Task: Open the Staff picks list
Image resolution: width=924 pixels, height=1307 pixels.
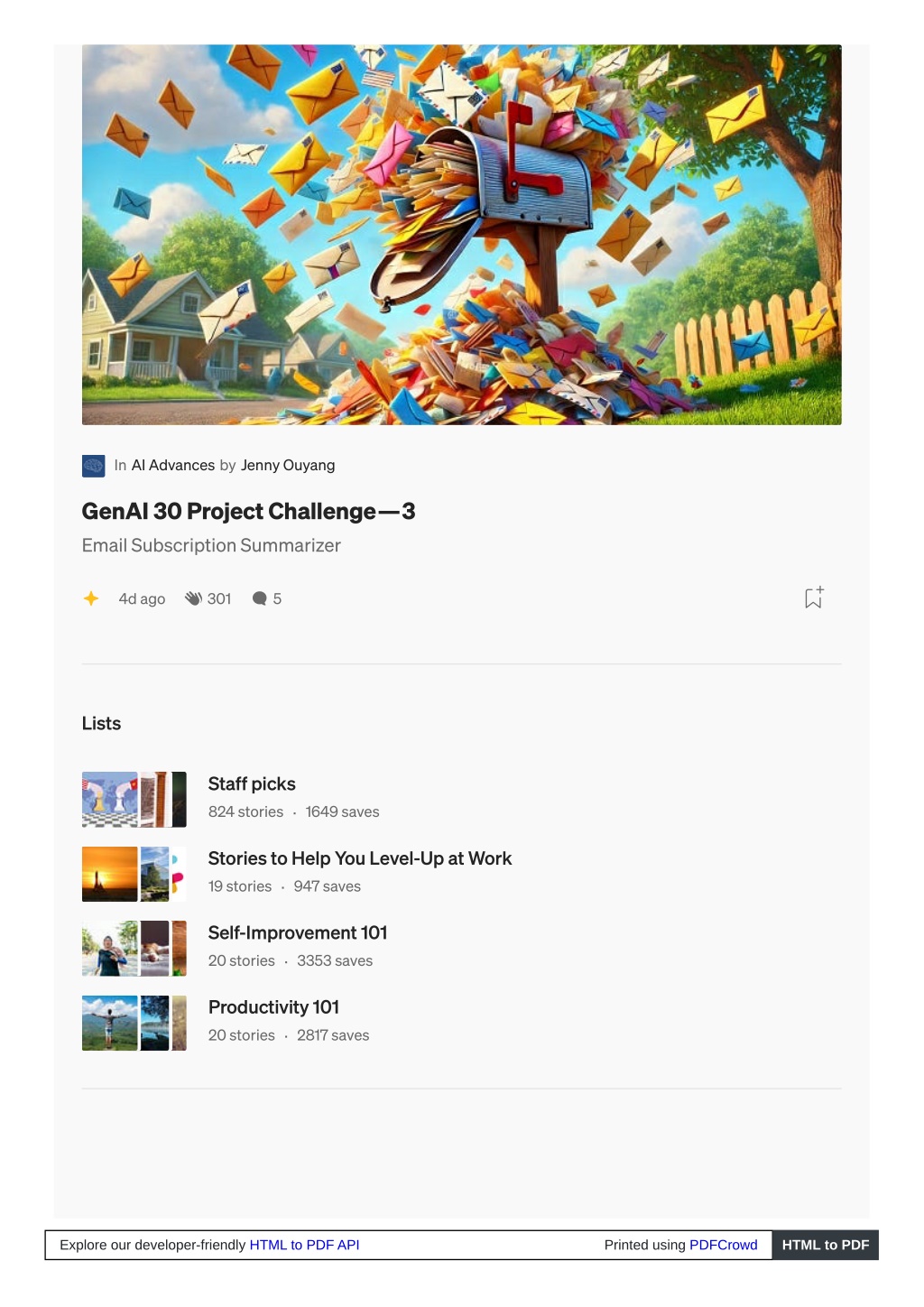Action: click(x=252, y=783)
